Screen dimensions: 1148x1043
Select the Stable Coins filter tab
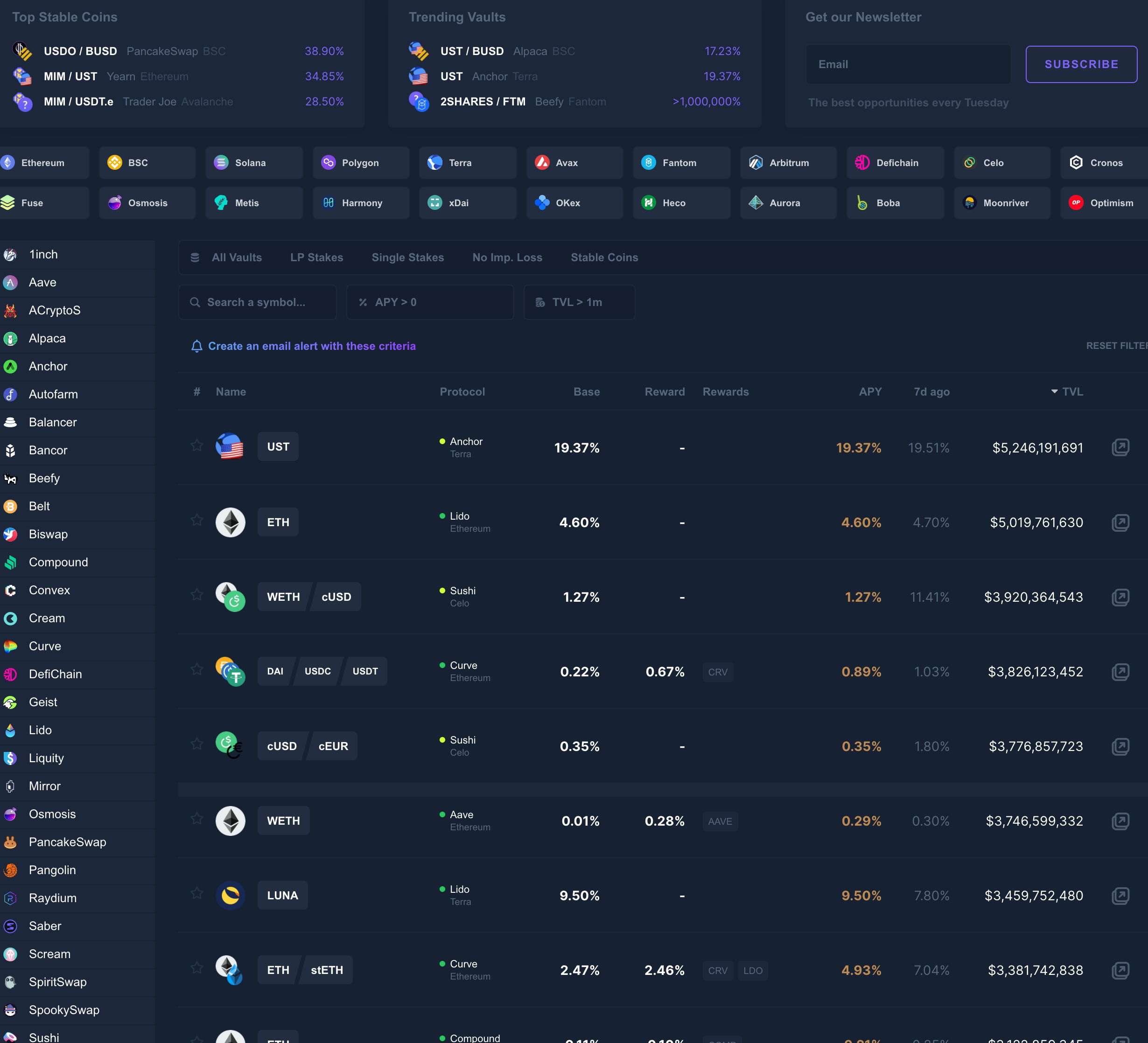pos(604,258)
